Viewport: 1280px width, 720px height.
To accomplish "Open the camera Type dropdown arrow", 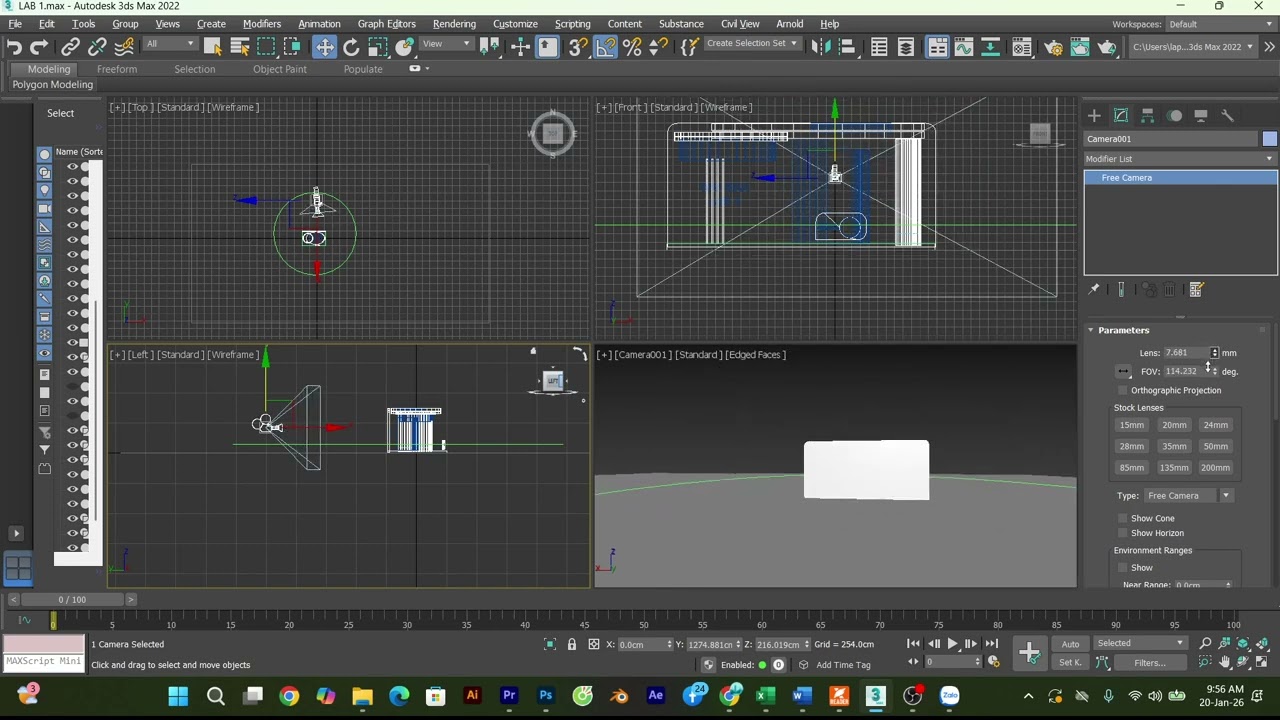I will tap(1226, 496).
